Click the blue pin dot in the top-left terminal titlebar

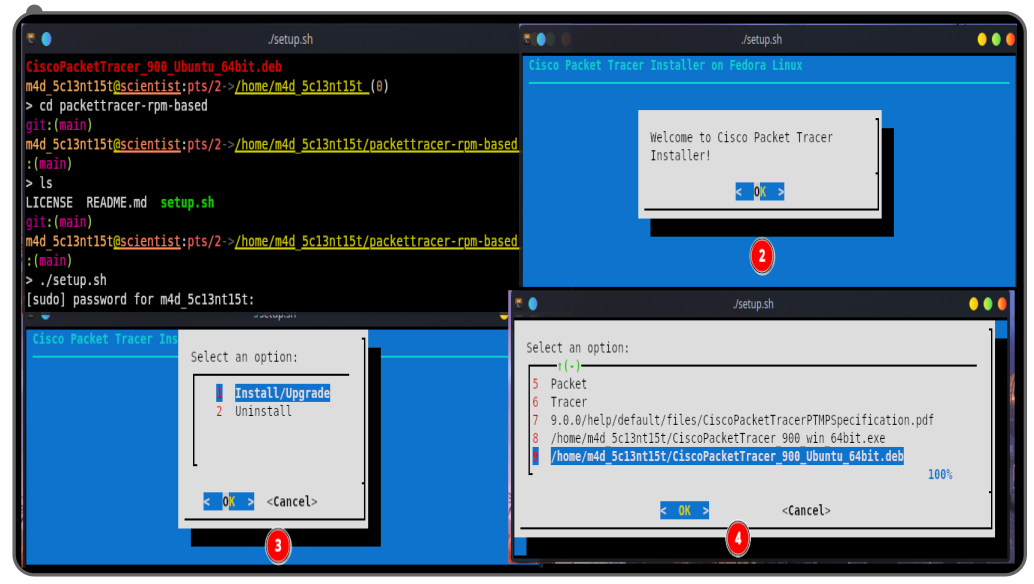point(46,39)
